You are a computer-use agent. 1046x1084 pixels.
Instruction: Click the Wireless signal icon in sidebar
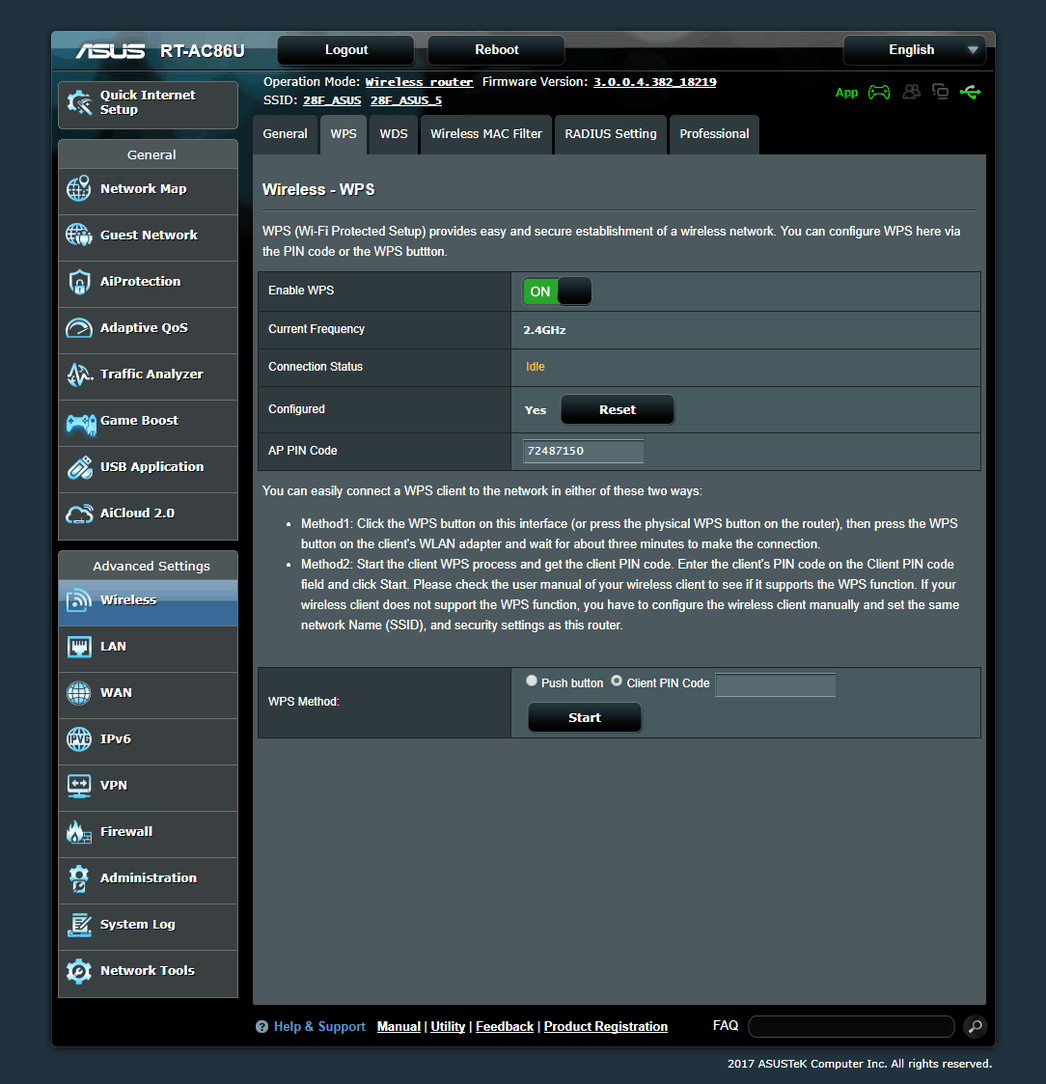click(79, 600)
